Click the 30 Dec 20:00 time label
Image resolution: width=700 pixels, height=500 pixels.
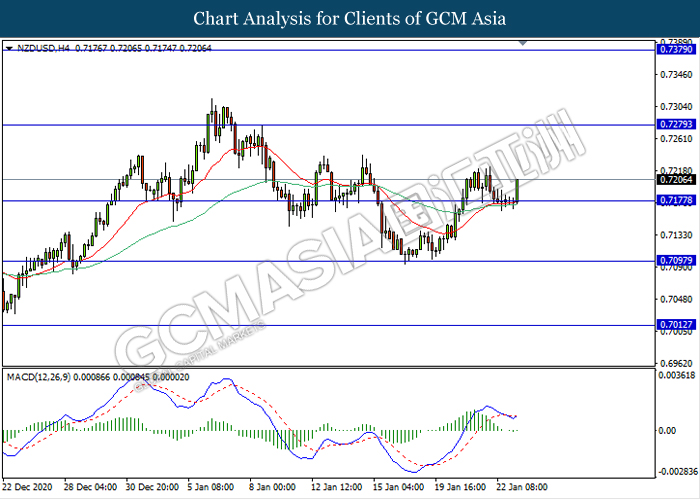point(152,487)
